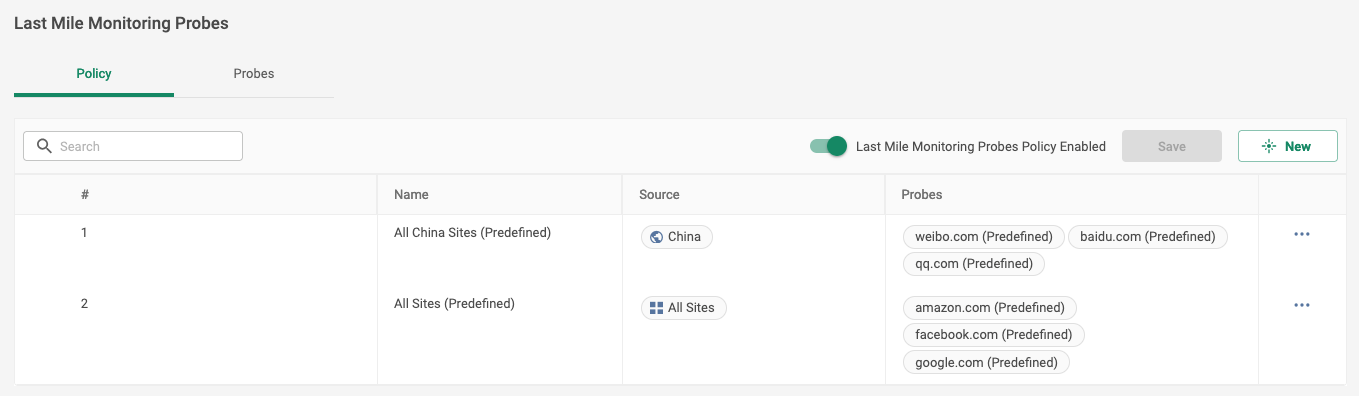Select the baidu.com (Predefined) probe chip

[1148, 237]
